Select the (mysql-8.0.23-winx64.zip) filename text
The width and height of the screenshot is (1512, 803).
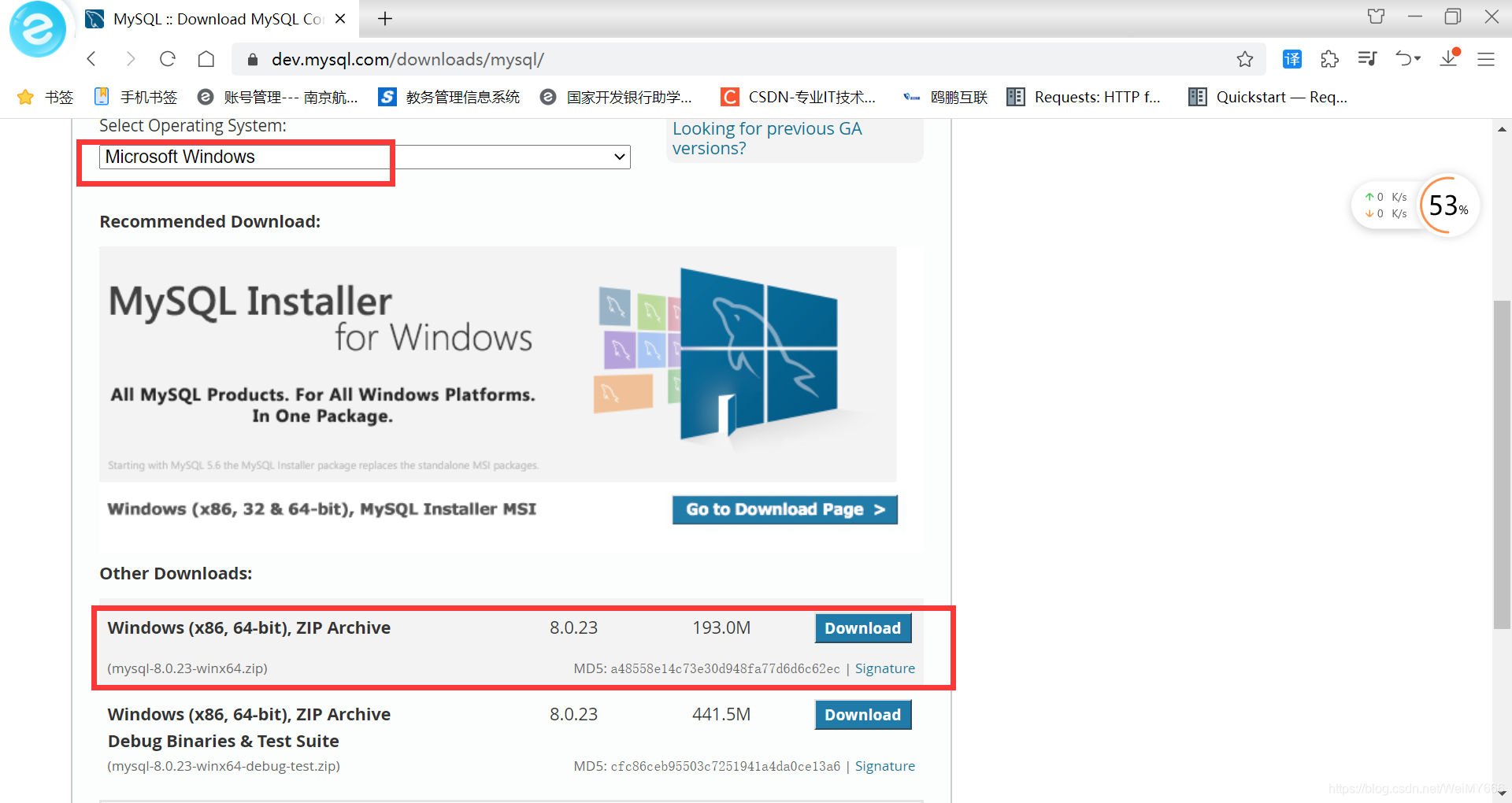pyautogui.click(x=187, y=668)
